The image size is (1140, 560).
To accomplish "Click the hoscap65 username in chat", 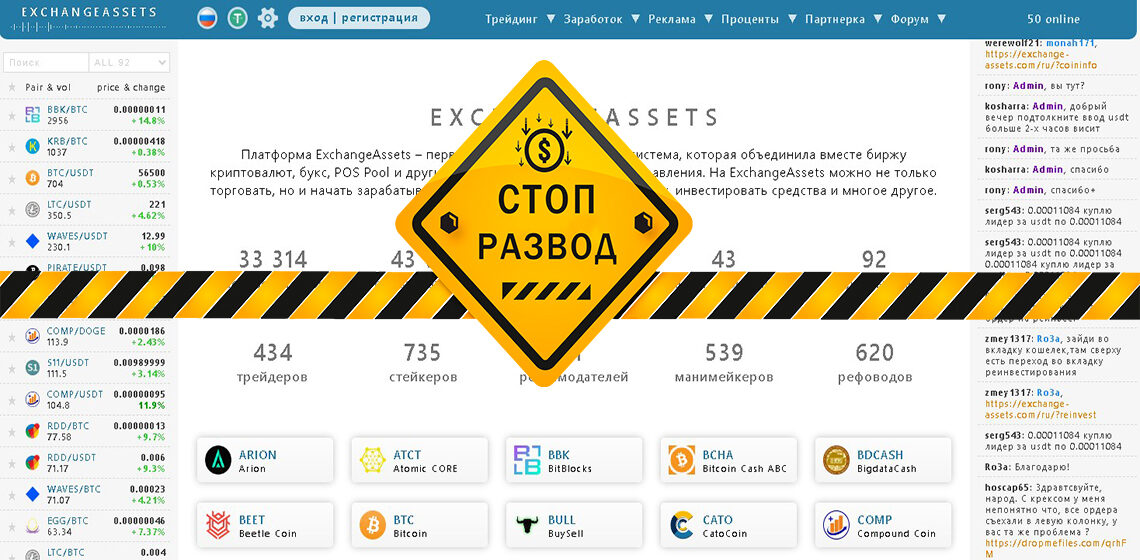I will coord(1006,487).
